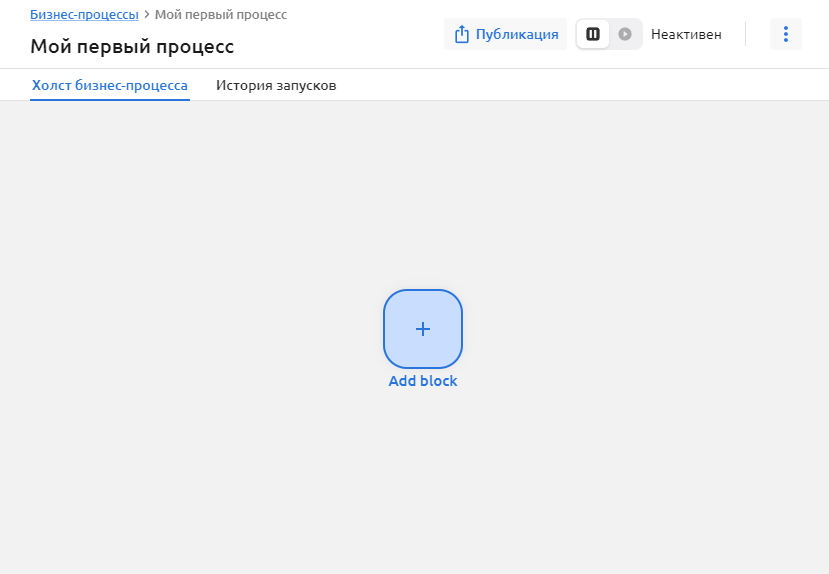Screen dimensions: 829x574
Task: Activate the process with the play switch
Action: [625, 34]
